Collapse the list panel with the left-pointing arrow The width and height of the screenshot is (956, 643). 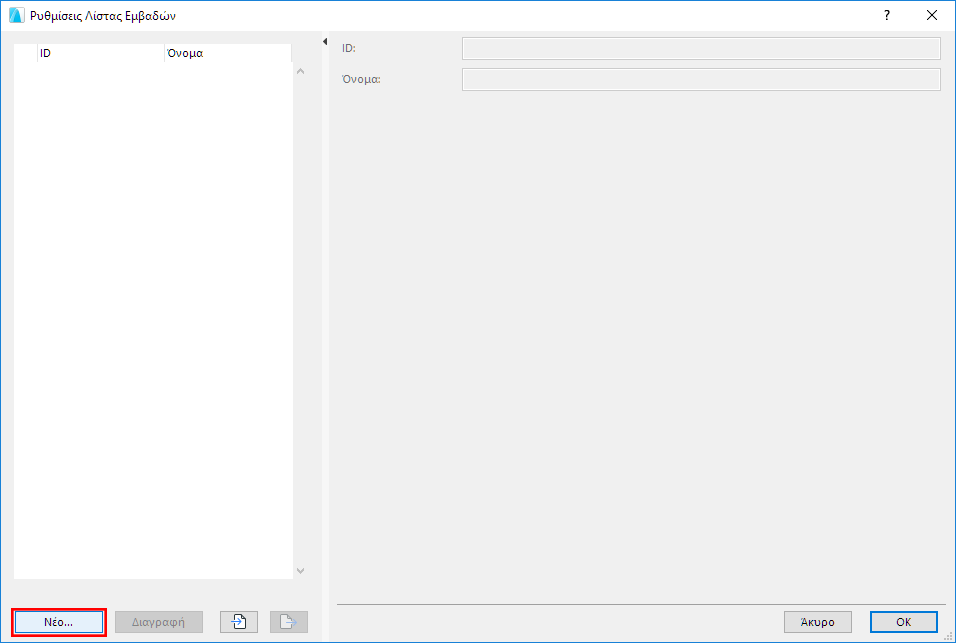pos(323,42)
